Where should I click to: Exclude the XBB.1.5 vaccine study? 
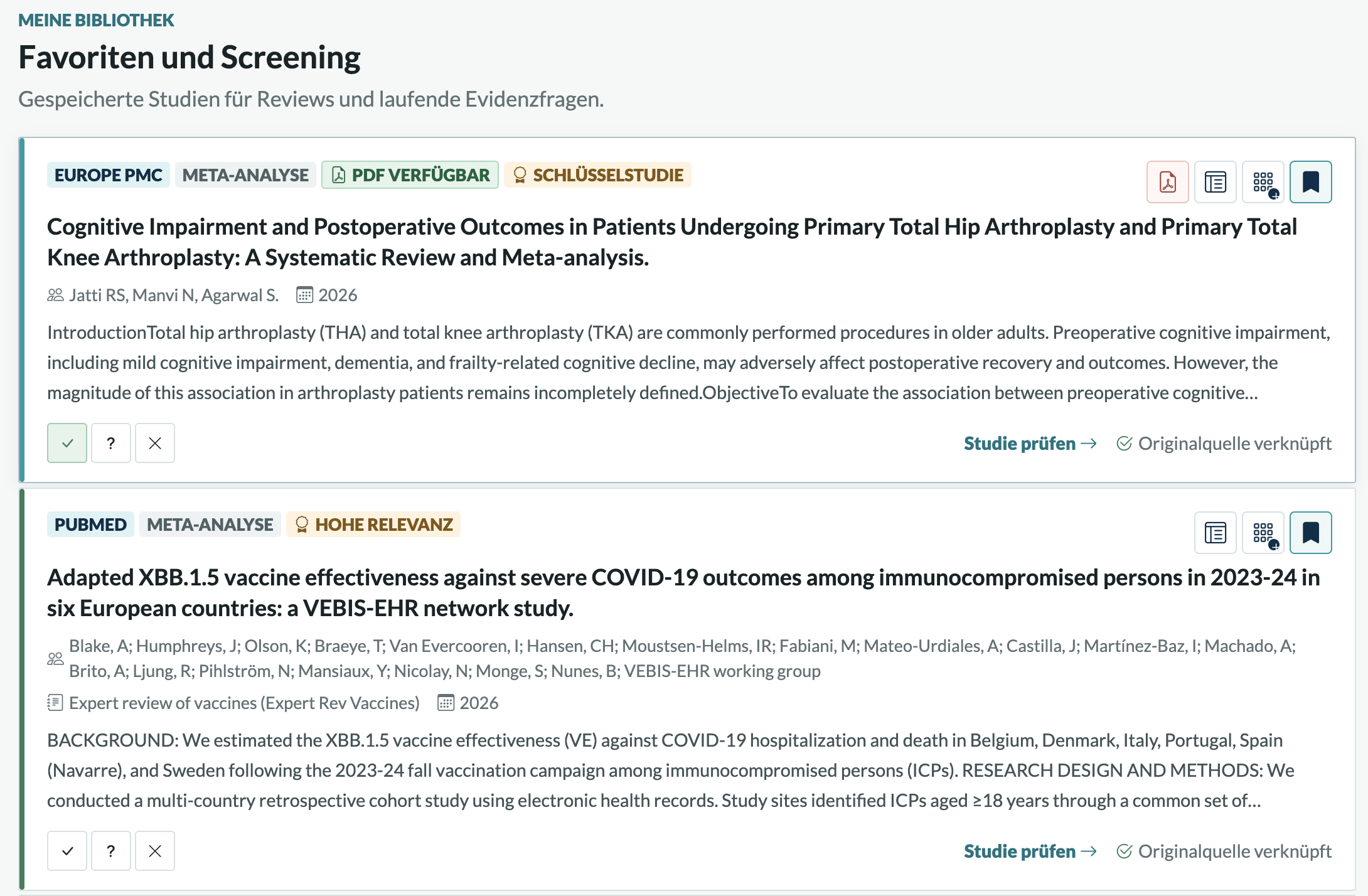pyautogui.click(x=155, y=851)
